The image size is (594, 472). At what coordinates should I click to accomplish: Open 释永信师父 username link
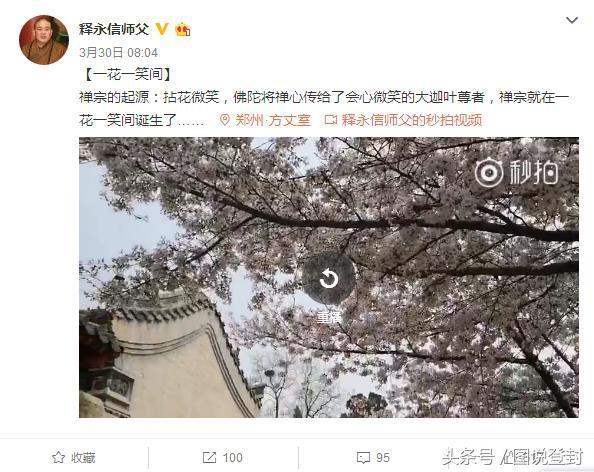point(114,29)
